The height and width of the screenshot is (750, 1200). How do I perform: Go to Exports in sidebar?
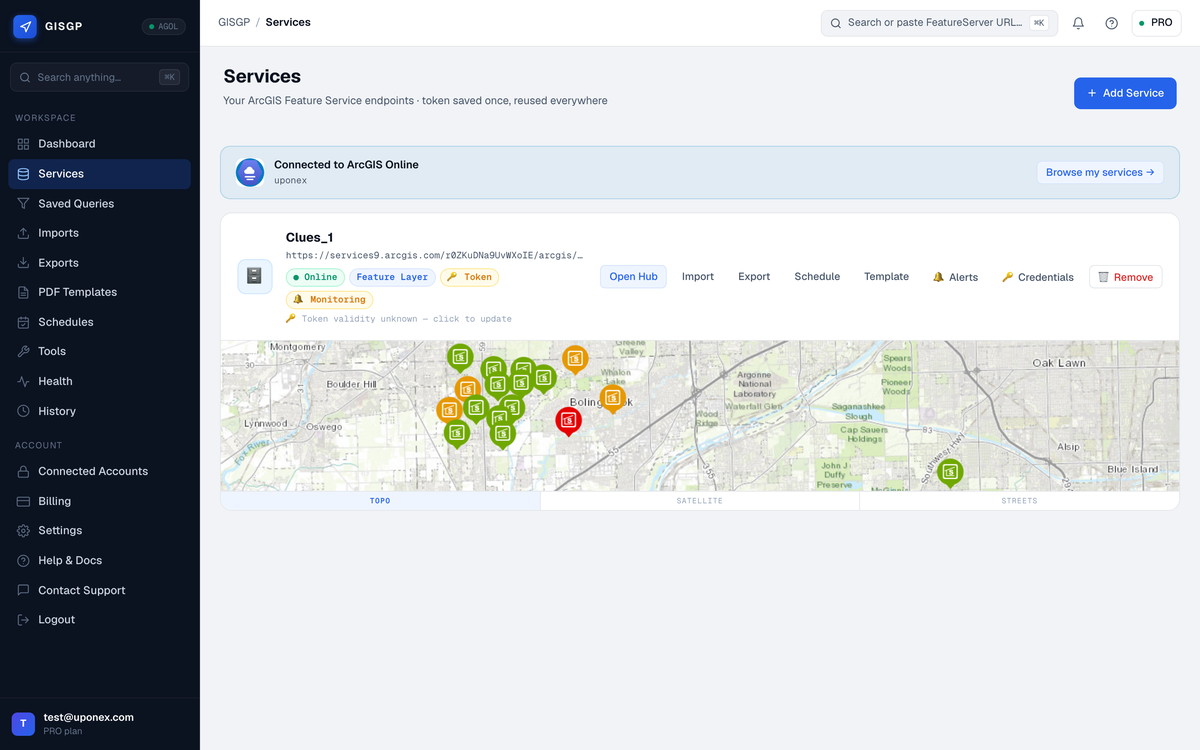[99, 263]
